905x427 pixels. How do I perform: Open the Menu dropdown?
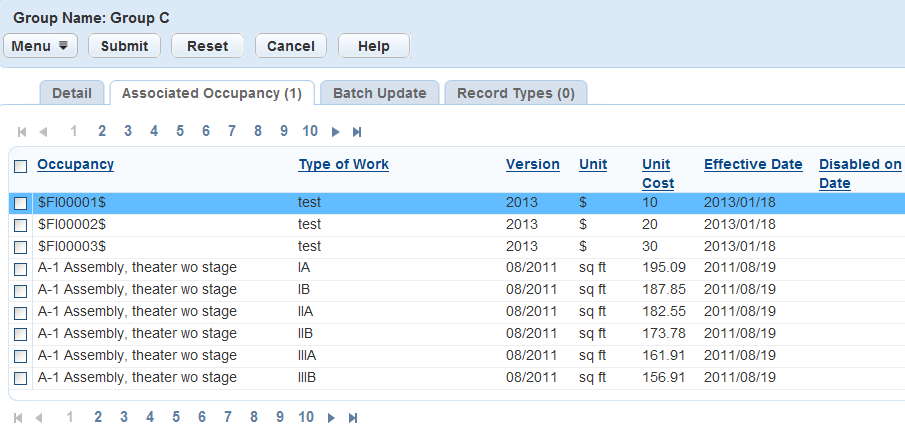40,46
